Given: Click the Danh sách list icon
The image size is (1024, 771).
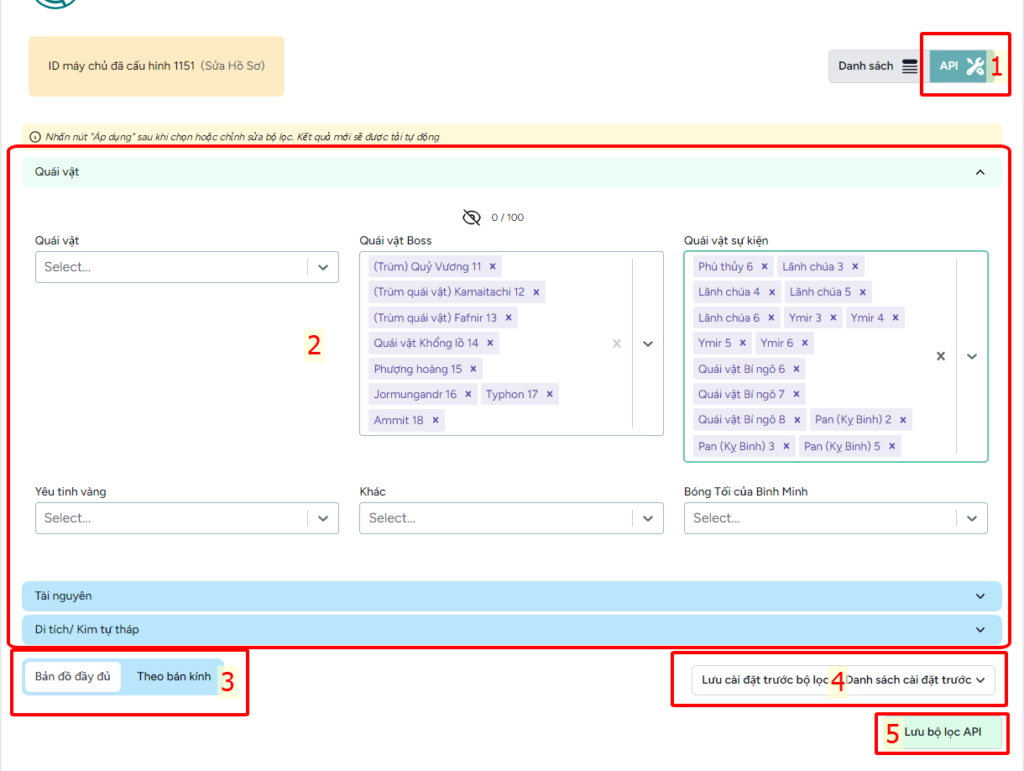Looking at the screenshot, I should [x=909, y=66].
